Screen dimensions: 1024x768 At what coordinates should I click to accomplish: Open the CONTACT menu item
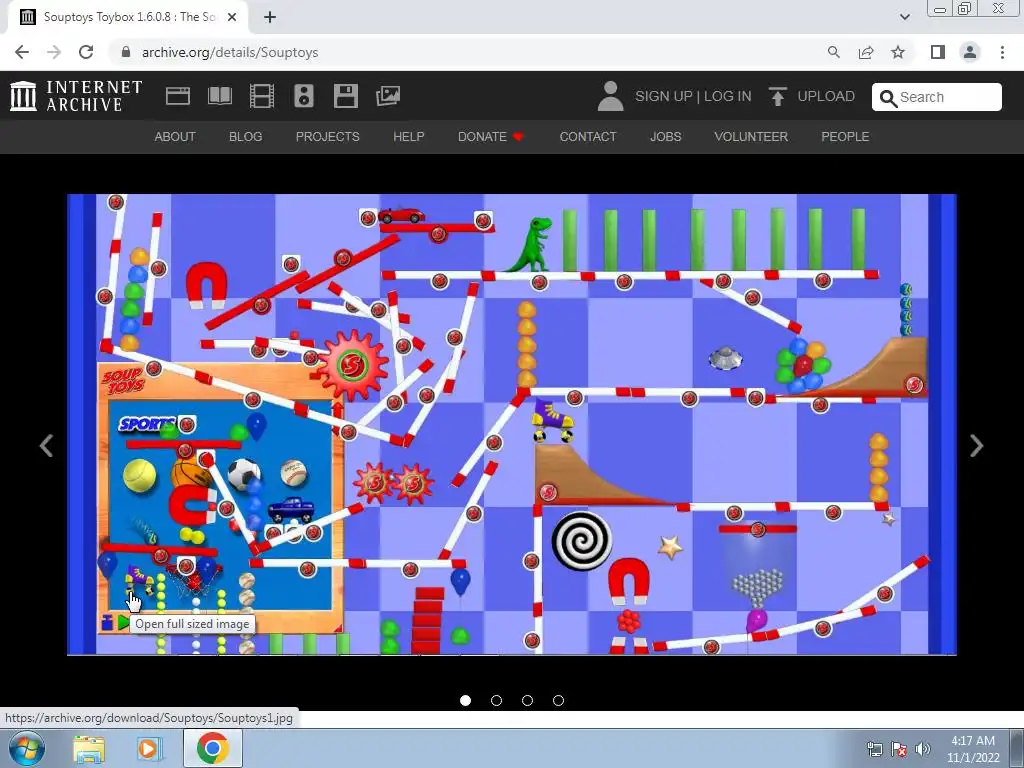point(588,136)
